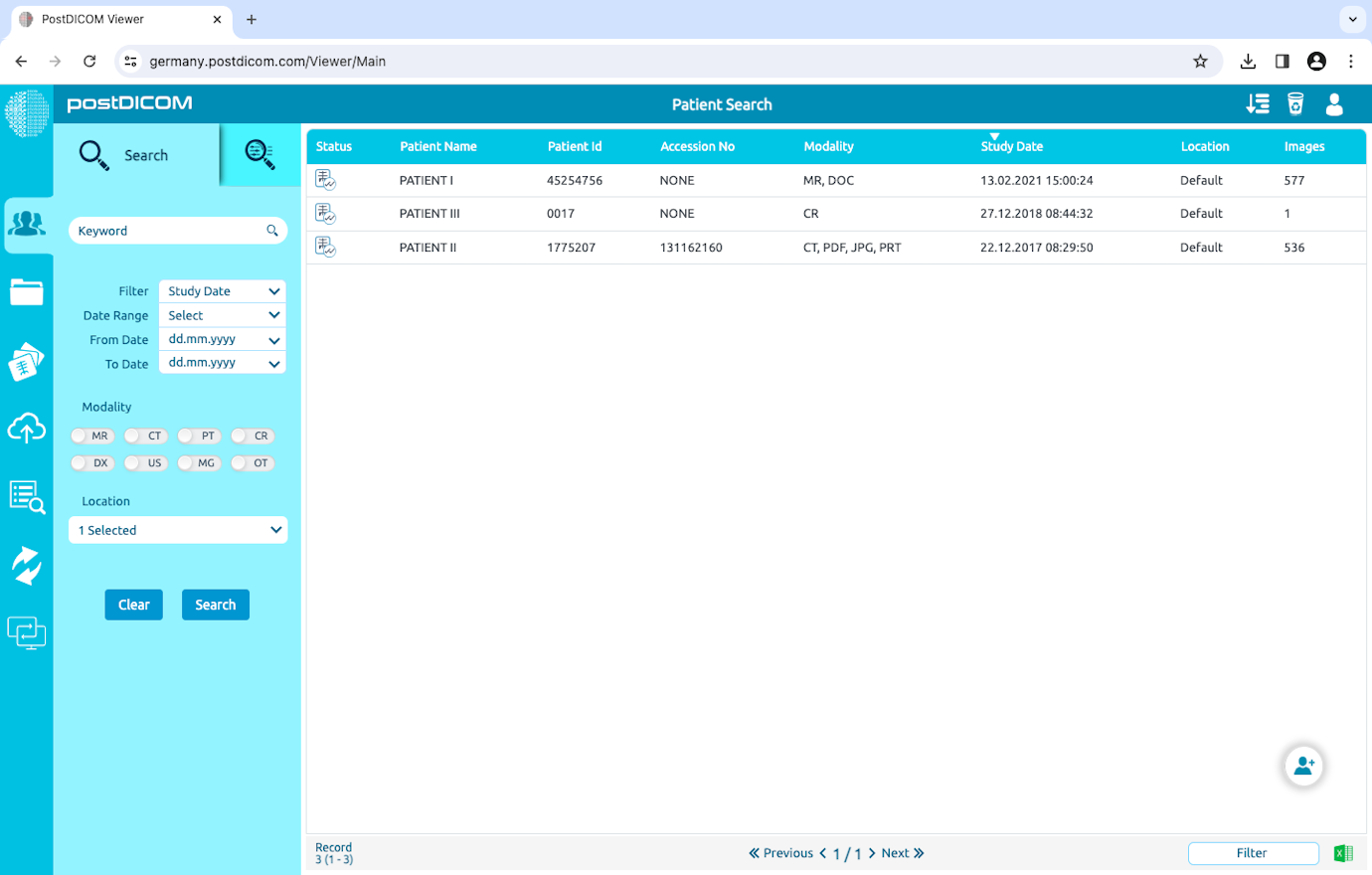Click the Excel export icon

click(x=1342, y=853)
